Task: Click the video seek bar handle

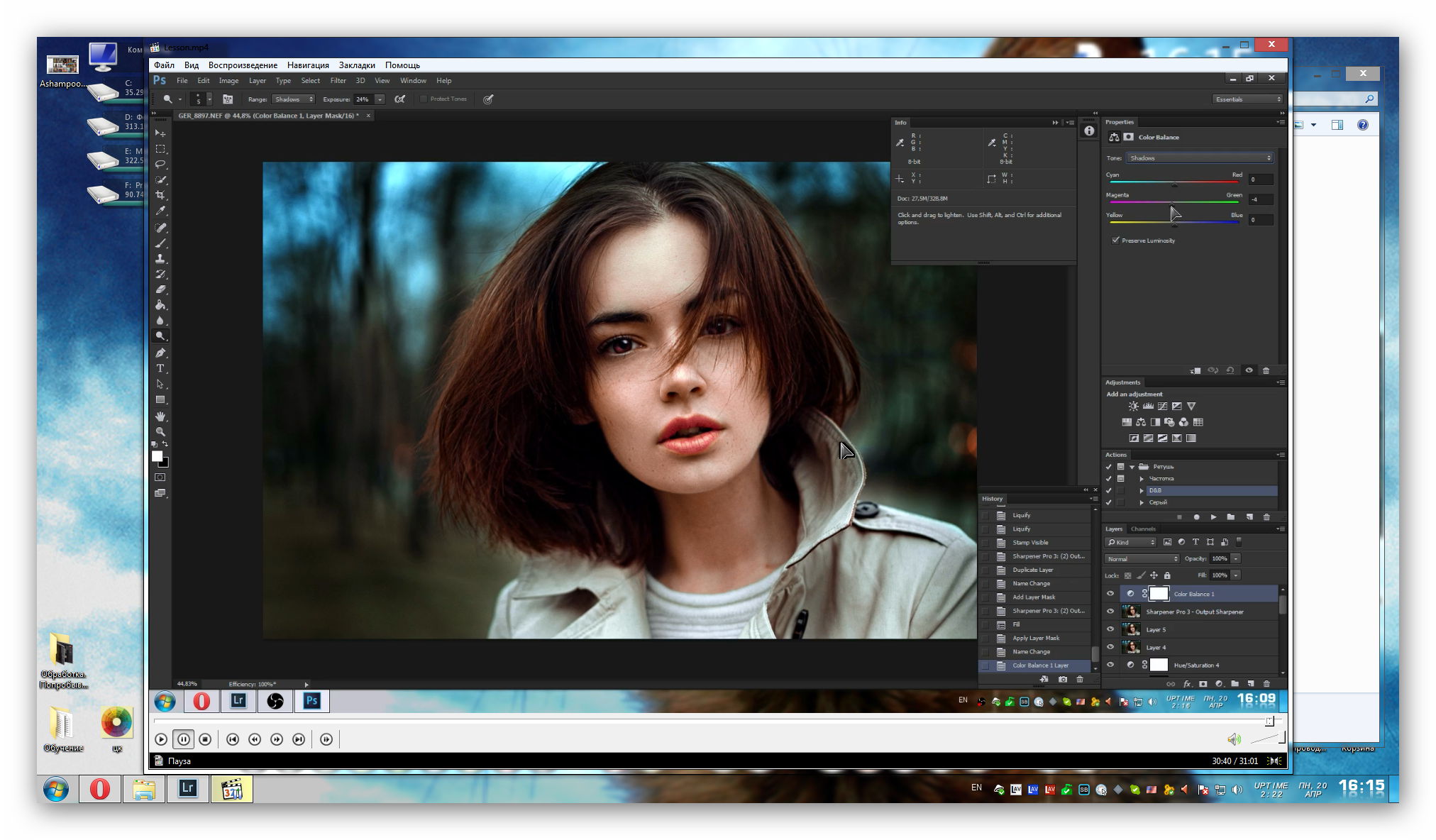Action: [x=1269, y=721]
